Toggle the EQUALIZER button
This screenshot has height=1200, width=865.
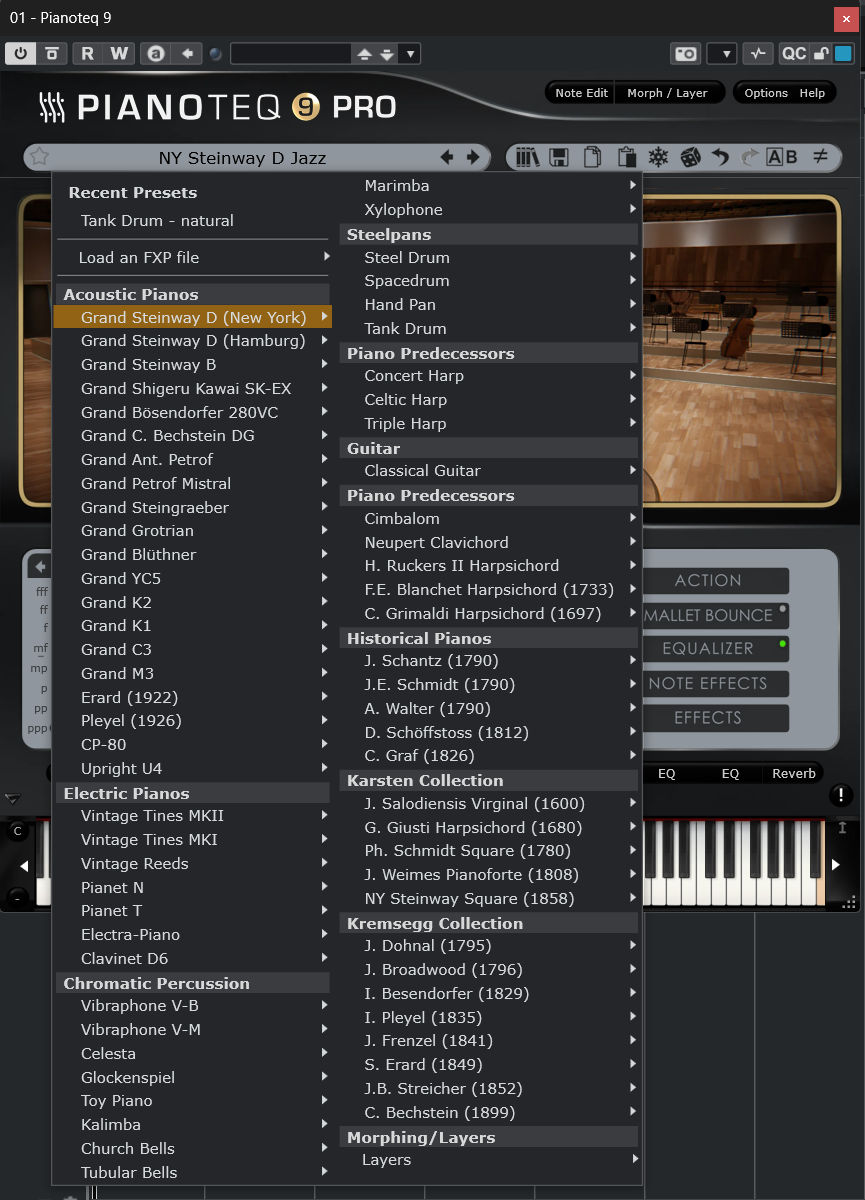coord(716,648)
